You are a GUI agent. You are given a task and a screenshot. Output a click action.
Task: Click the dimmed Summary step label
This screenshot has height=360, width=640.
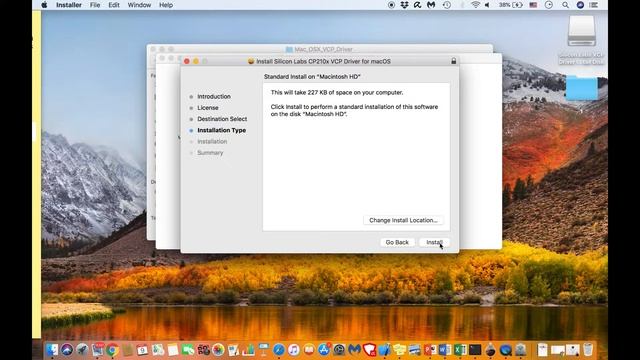210,153
